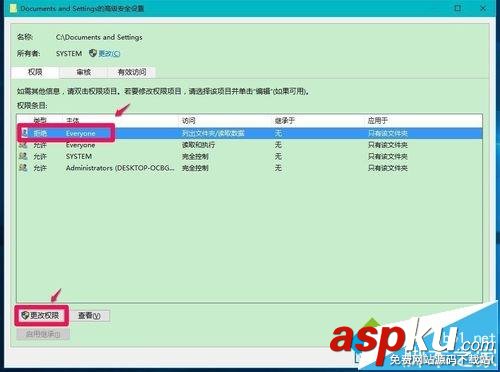Sort by the 访问 column header
Screen dimensions: 500x372
point(188,120)
